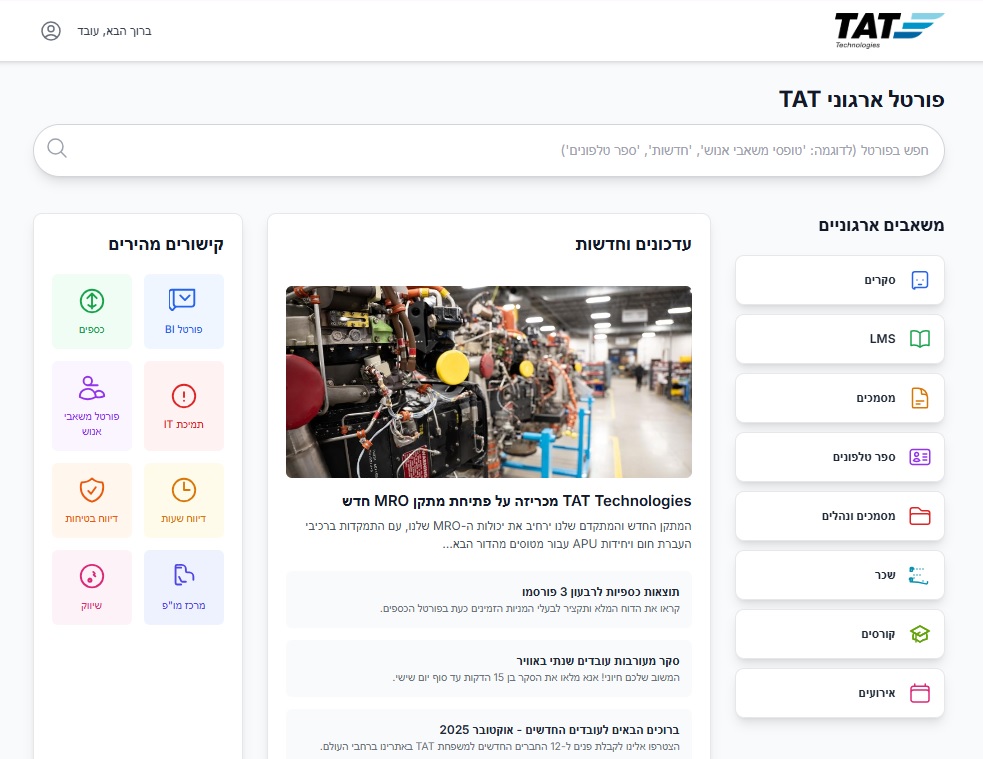Viewport: 983px width, 759px height.
Task: Open דיווח בטיחות shield icon tile
Action: coord(92,489)
